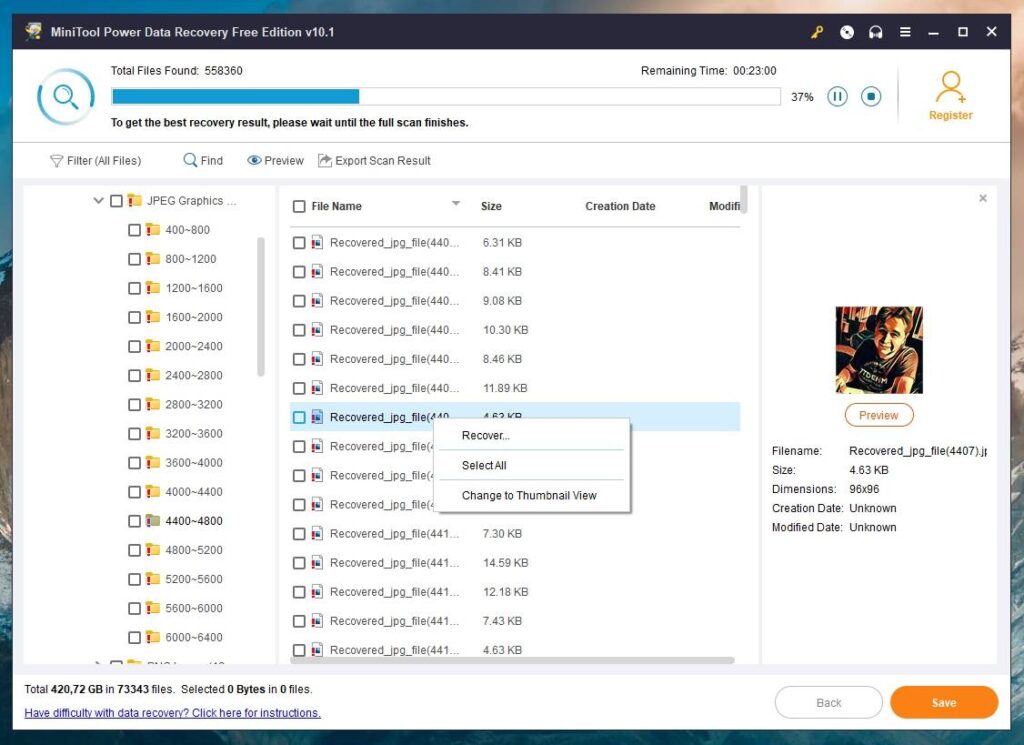
Task: Select the 6000~6400 folder
Action: point(193,637)
